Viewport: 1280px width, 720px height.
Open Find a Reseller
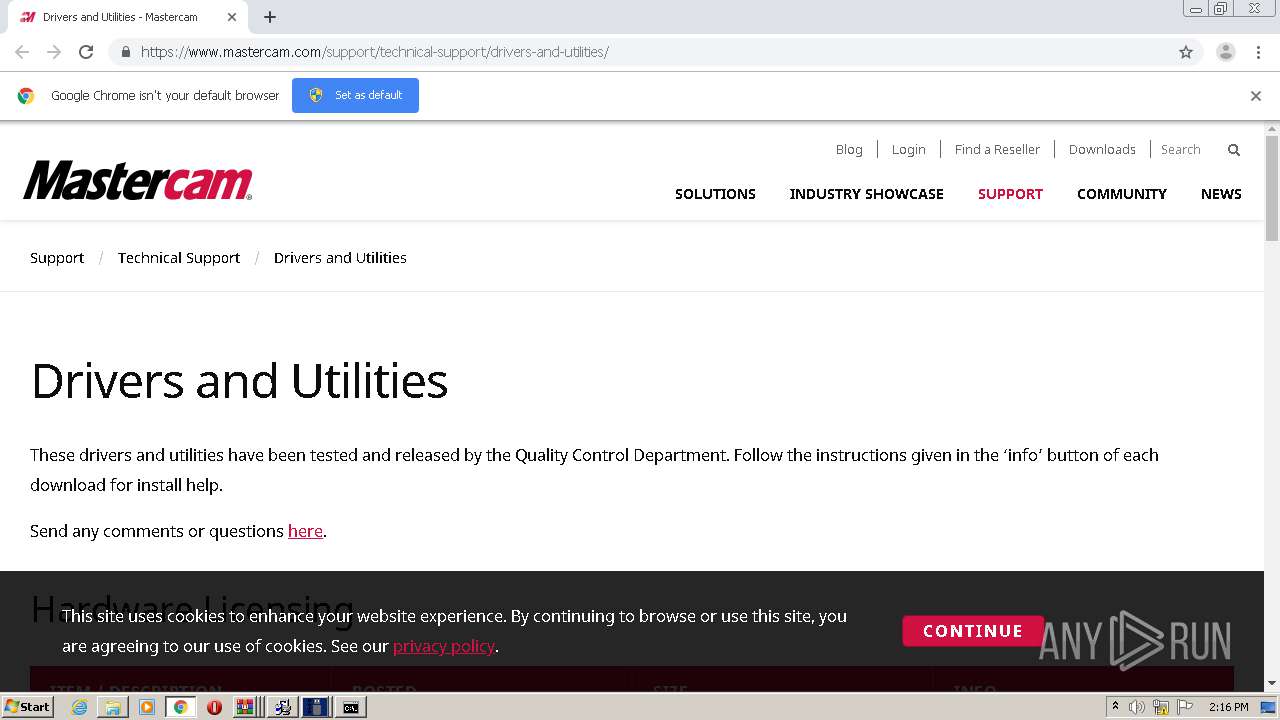click(997, 150)
